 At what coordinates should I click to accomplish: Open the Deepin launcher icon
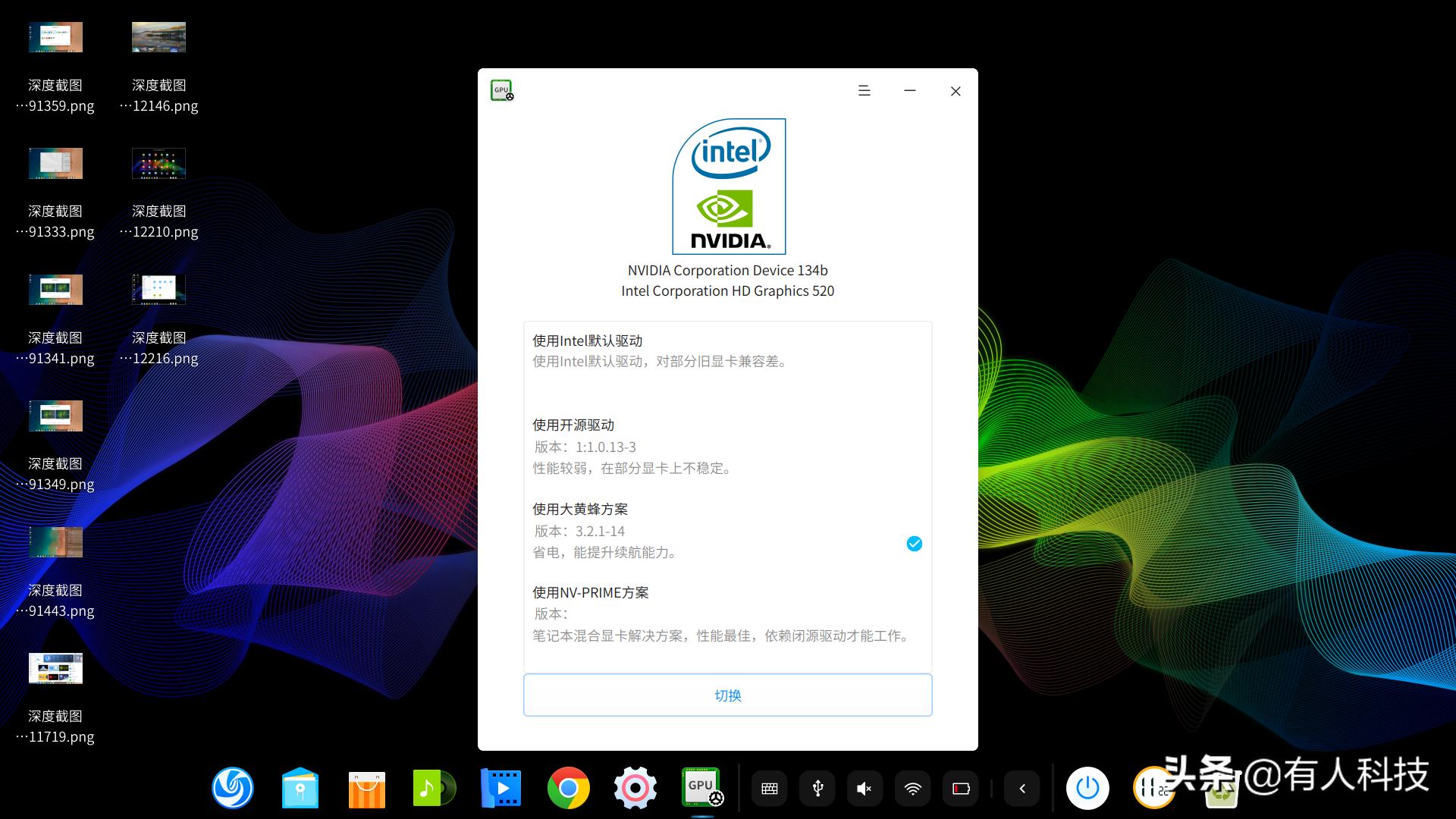tap(233, 789)
